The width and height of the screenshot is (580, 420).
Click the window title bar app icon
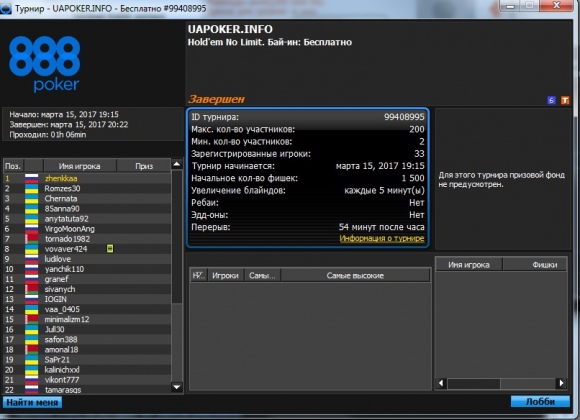[x=6, y=8]
